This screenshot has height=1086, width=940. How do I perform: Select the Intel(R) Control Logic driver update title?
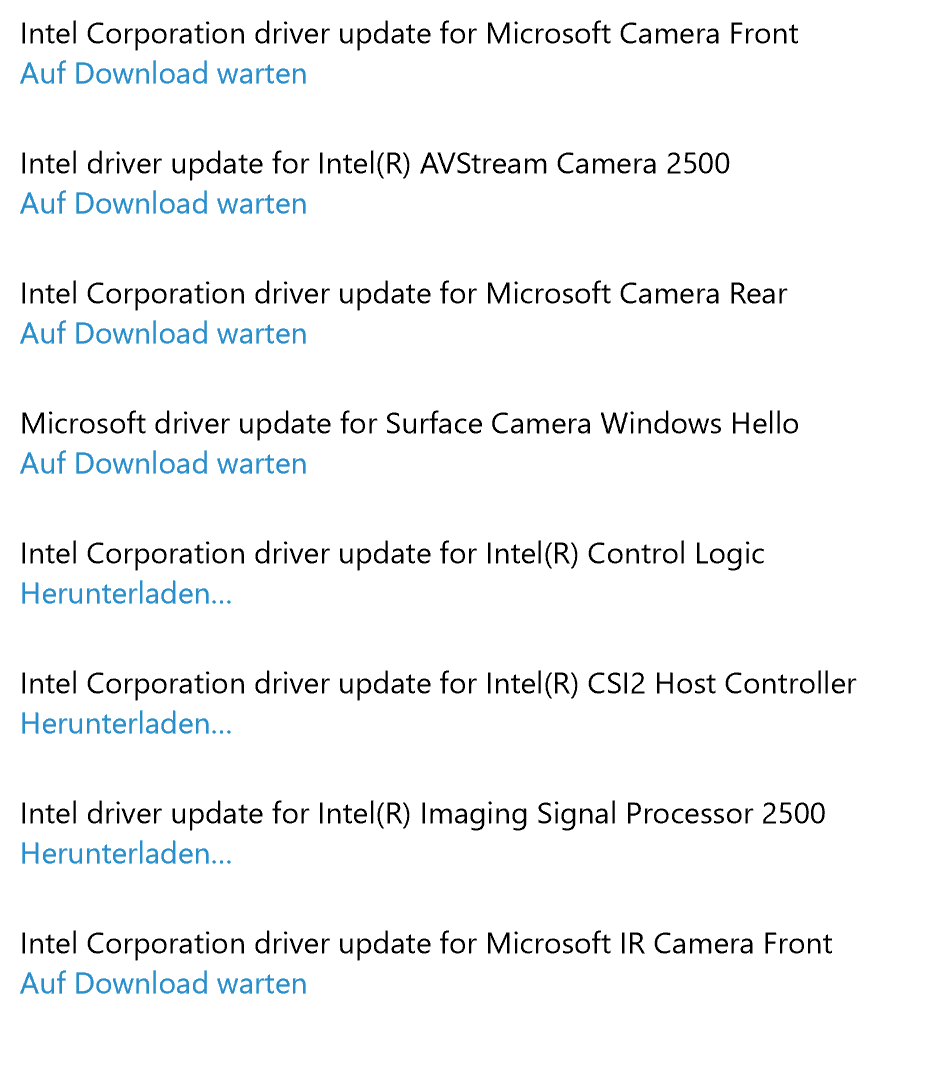coord(392,554)
